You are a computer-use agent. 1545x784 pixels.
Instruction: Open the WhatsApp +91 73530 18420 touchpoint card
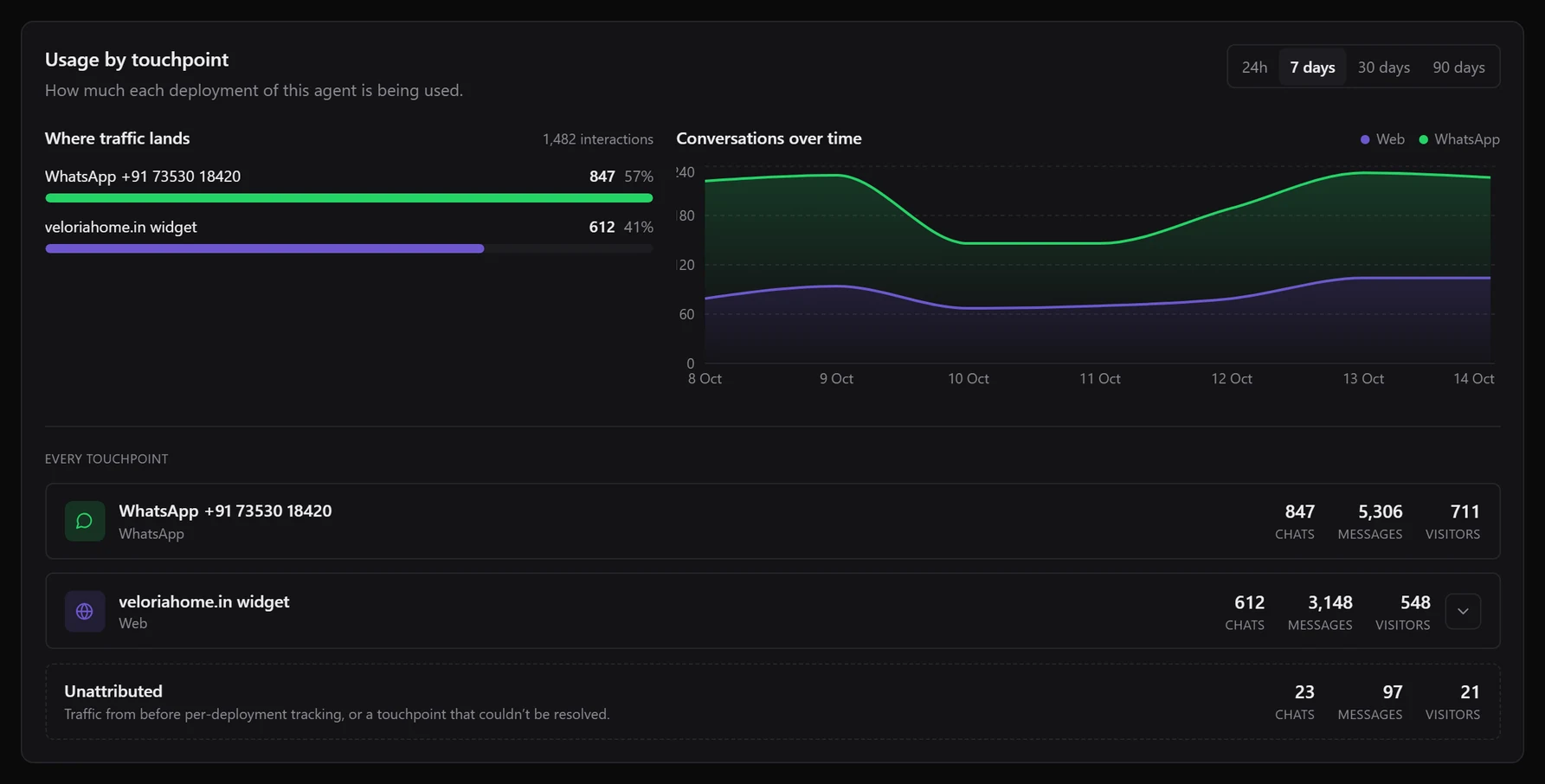pyautogui.click(x=772, y=521)
